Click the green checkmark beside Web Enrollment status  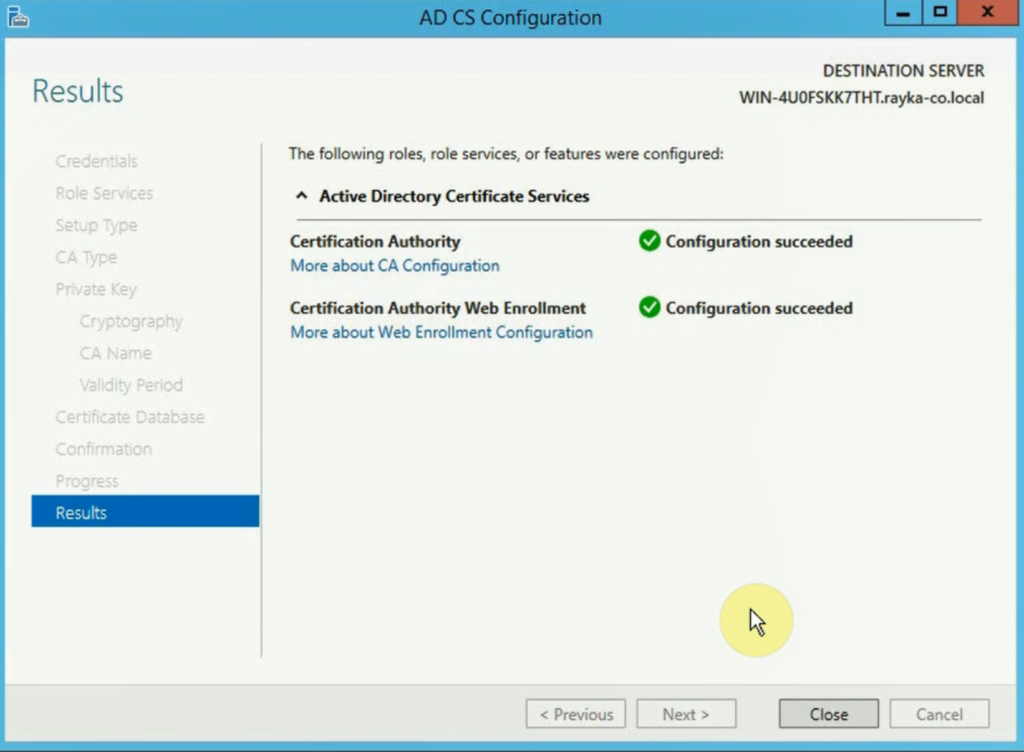tap(649, 307)
